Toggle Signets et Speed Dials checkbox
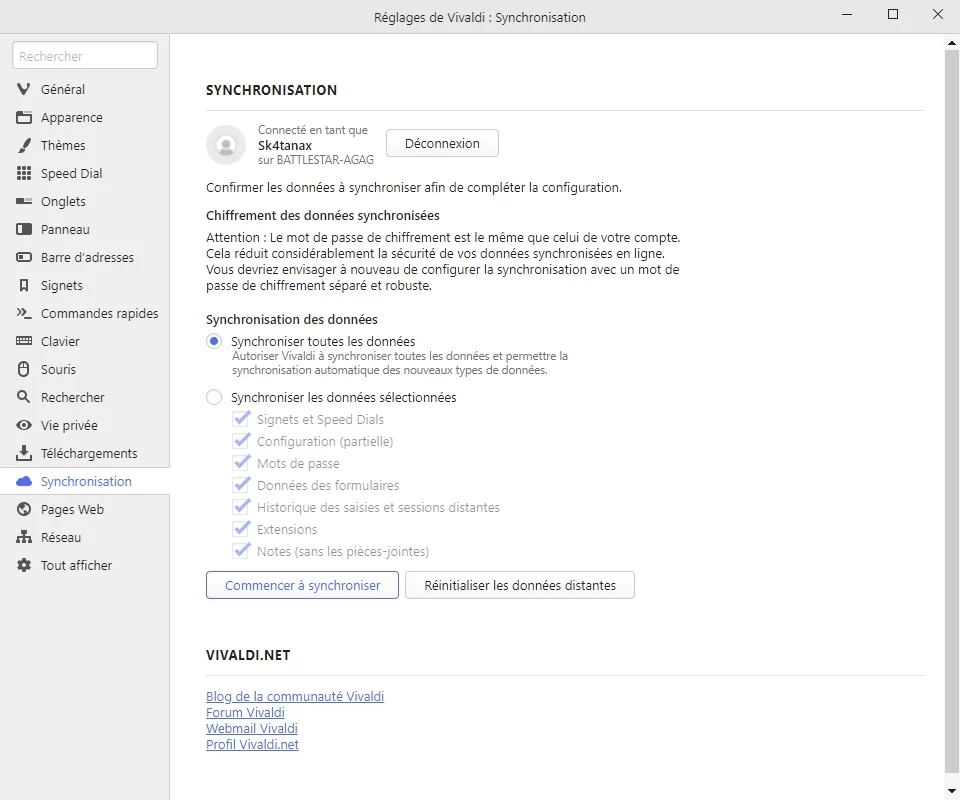 pos(241,419)
